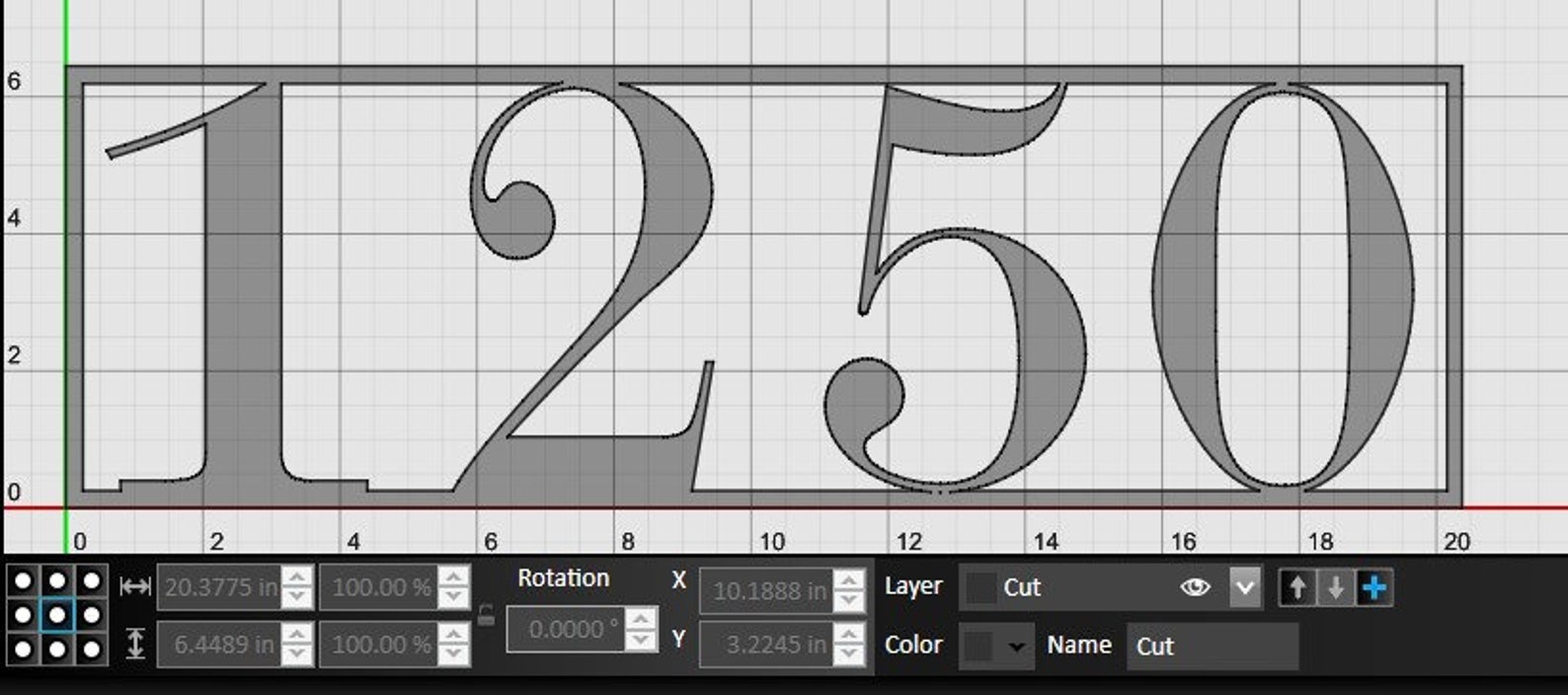
Task: Click the layer Name text field
Action: click(x=1212, y=647)
